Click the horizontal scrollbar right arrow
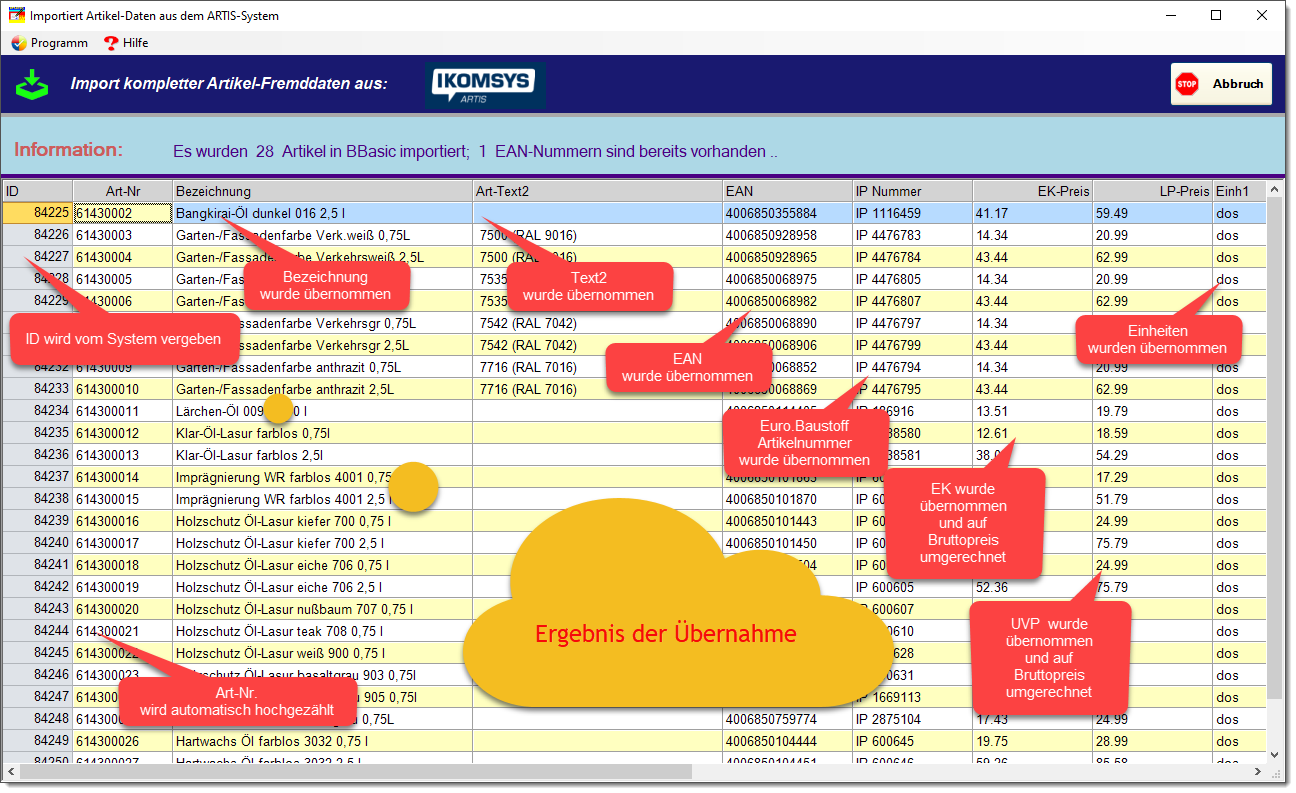This screenshot has height=793, width=1296. 1258,772
